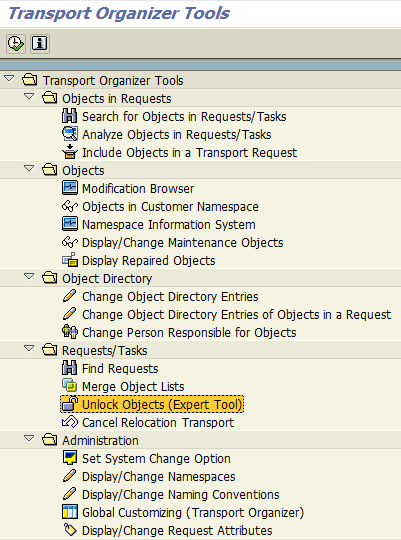Select Include Objects in a Transport Request
This screenshot has height=540, width=401.
point(189,153)
